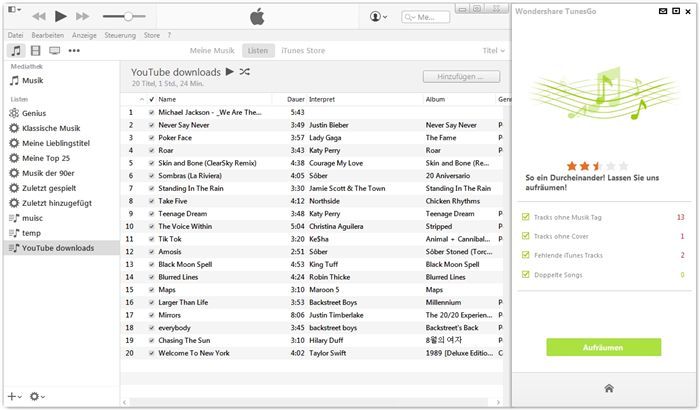This screenshot has width=700, height=410.
Task: Uncheck the Maps track checkbox
Action: click(x=151, y=290)
